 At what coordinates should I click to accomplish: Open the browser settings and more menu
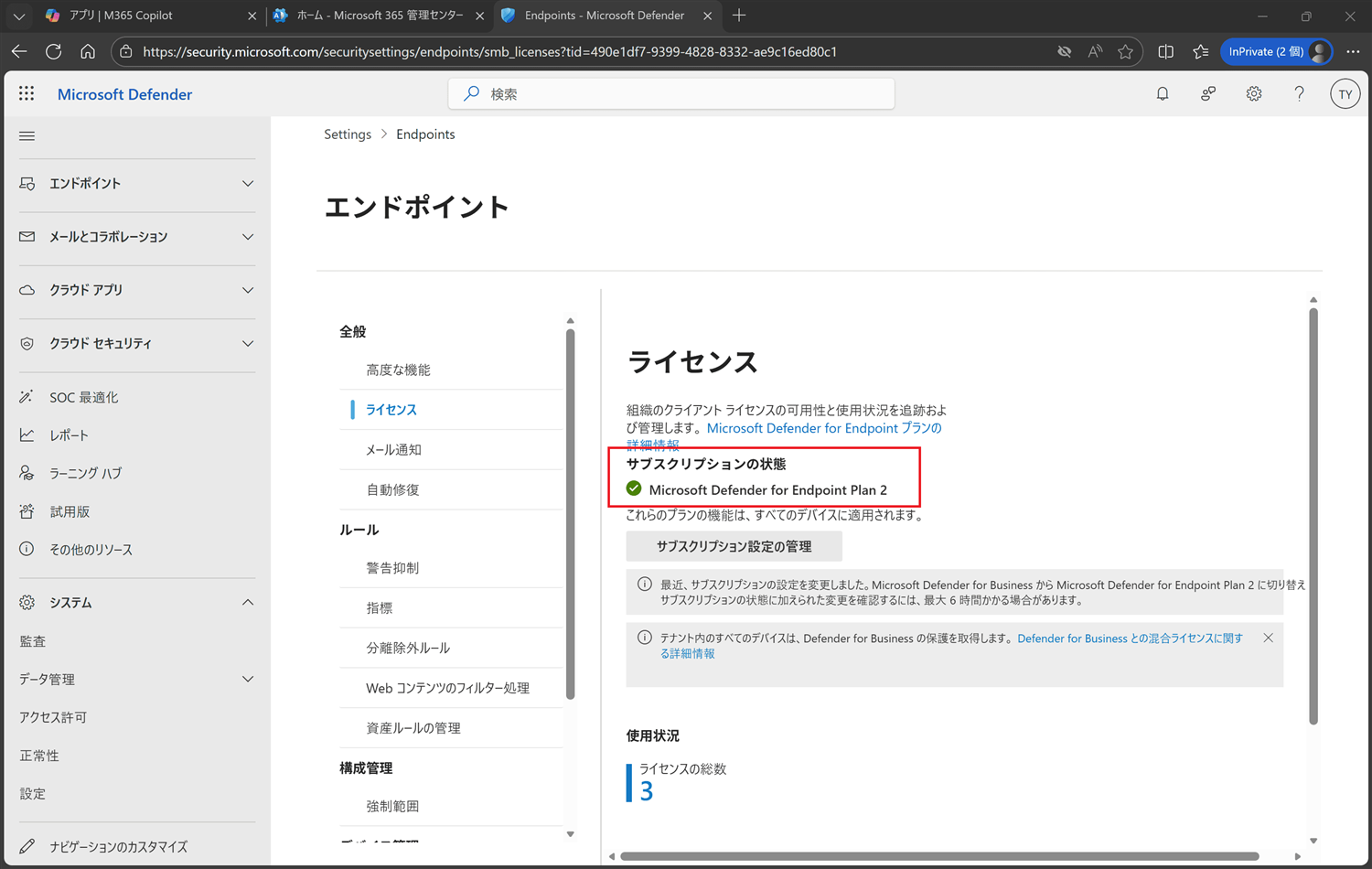click(x=1353, y=51)
